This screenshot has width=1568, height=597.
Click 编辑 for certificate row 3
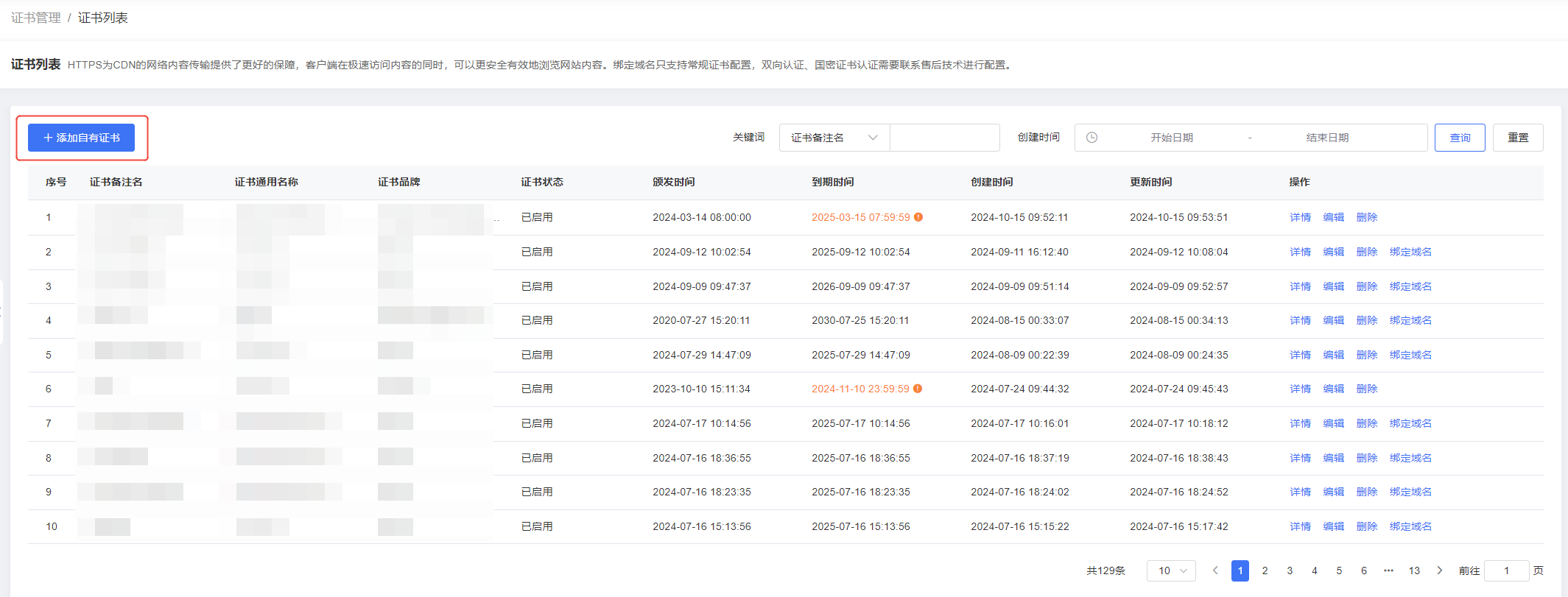point(1334,286)
